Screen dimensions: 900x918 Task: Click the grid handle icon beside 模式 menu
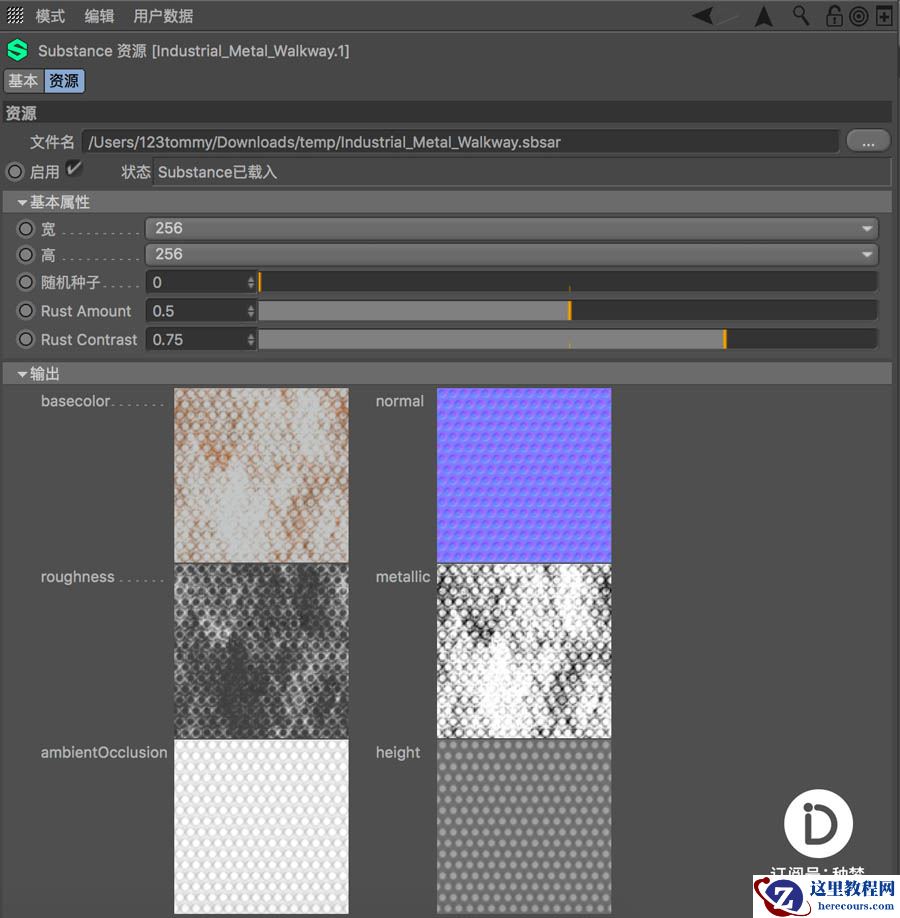(15, 16)
